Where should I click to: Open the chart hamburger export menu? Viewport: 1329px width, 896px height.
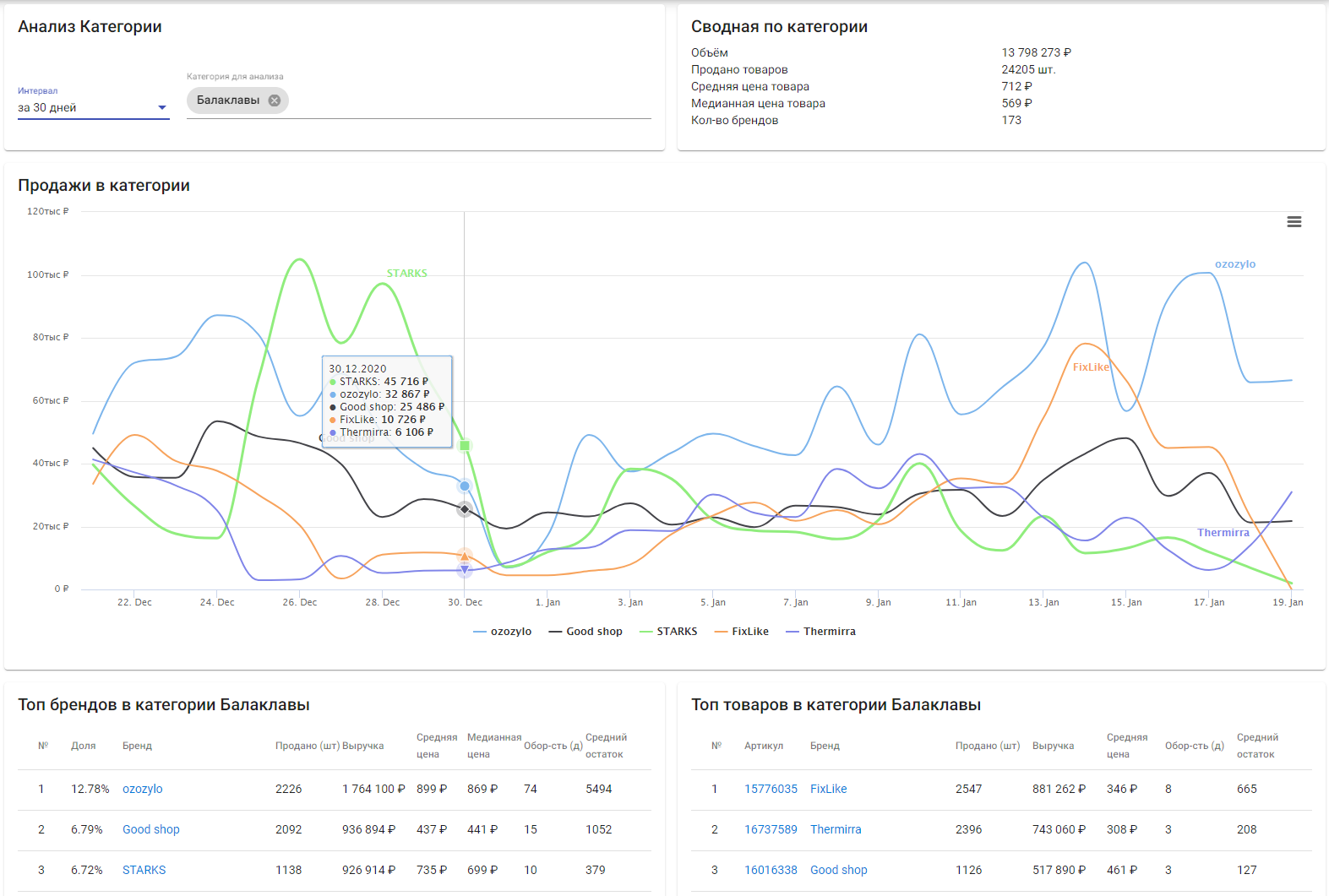pyautogui.click(x=1294, y=222)
